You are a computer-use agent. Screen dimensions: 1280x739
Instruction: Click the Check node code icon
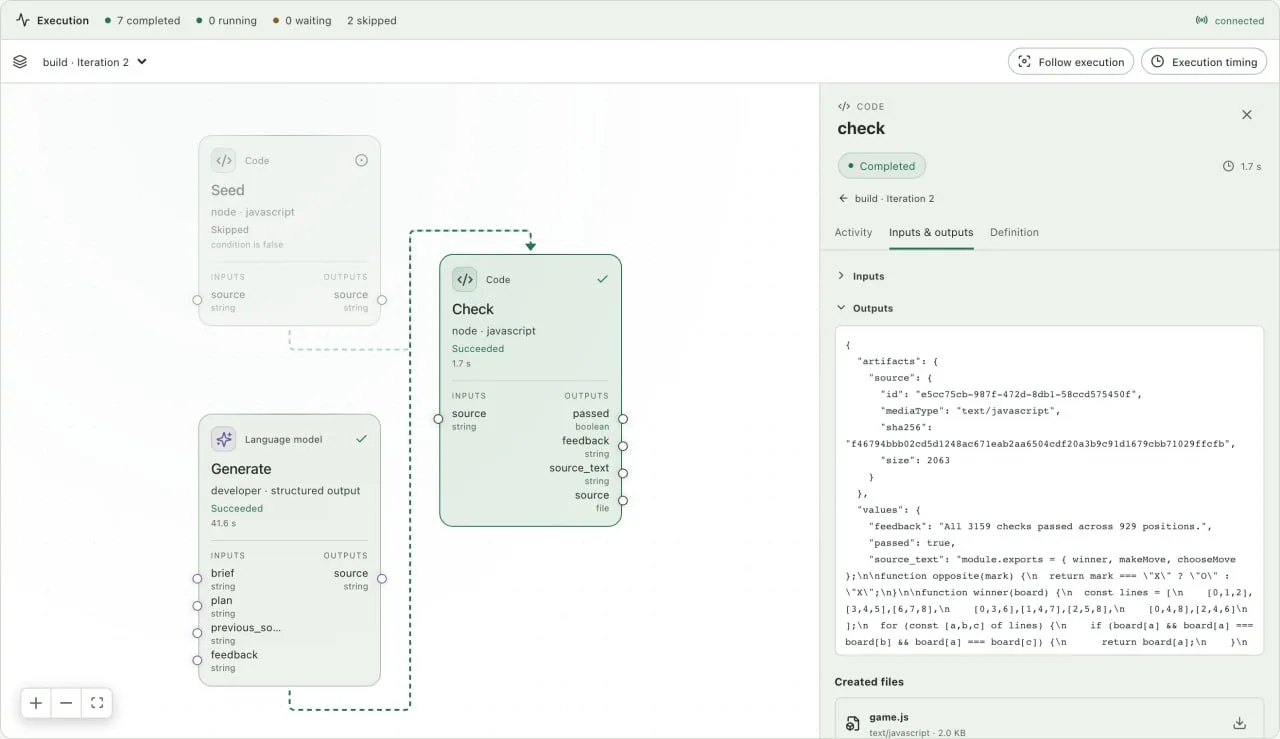click(465, 279)
